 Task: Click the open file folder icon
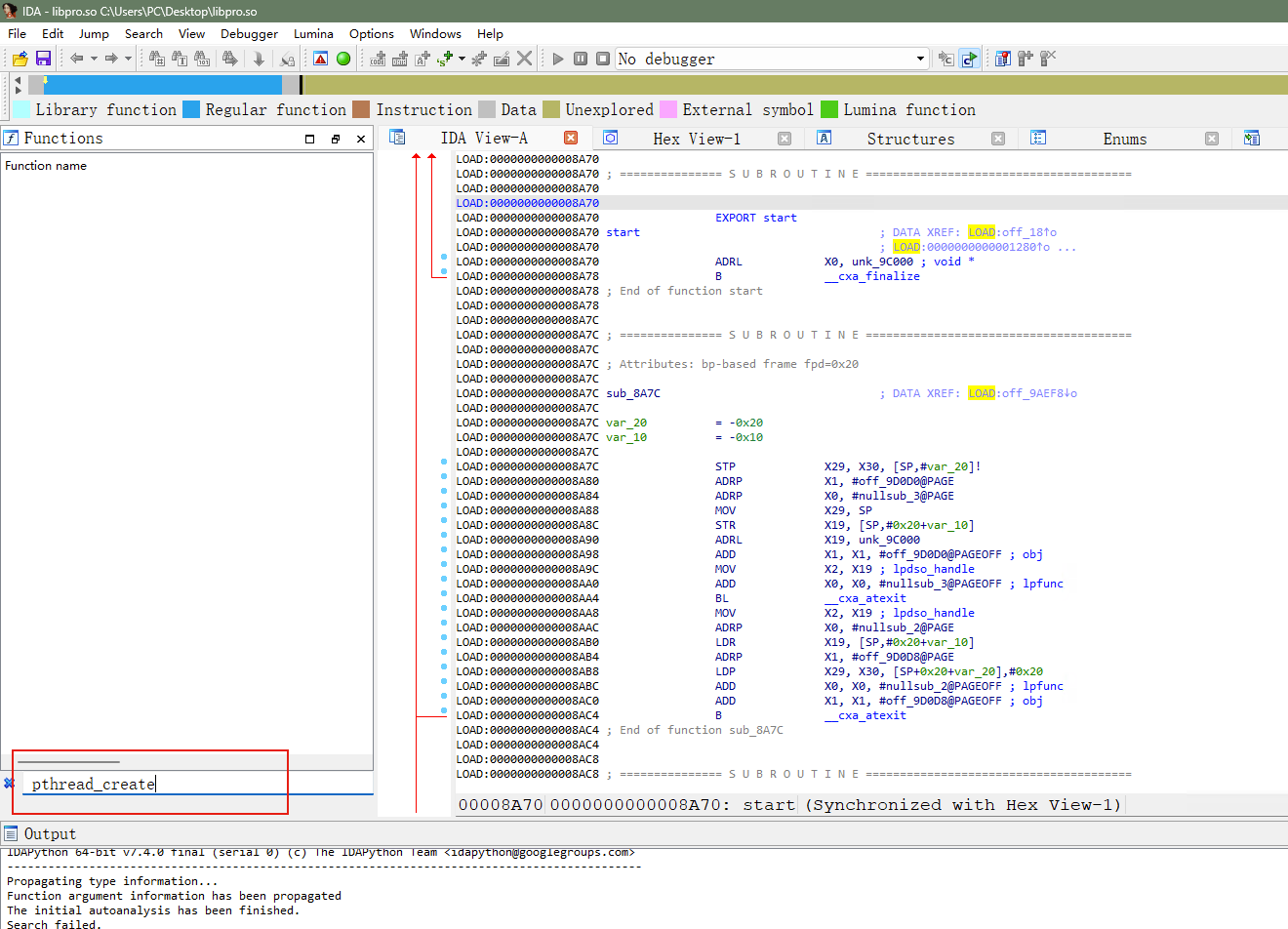pyautogui.click(x=20, y=59)
